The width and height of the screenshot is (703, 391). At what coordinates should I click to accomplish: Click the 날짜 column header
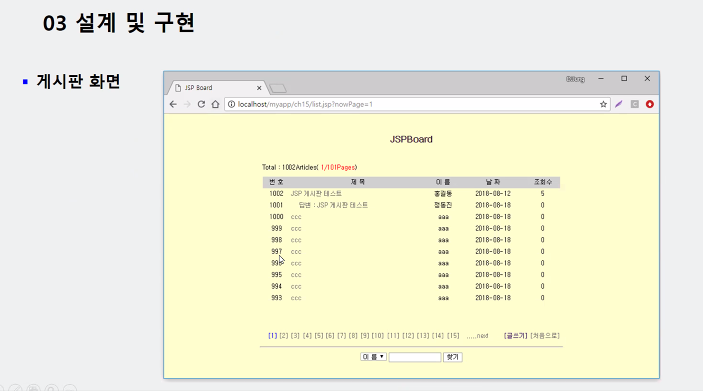pyautogui.click(x=493, y=182)
